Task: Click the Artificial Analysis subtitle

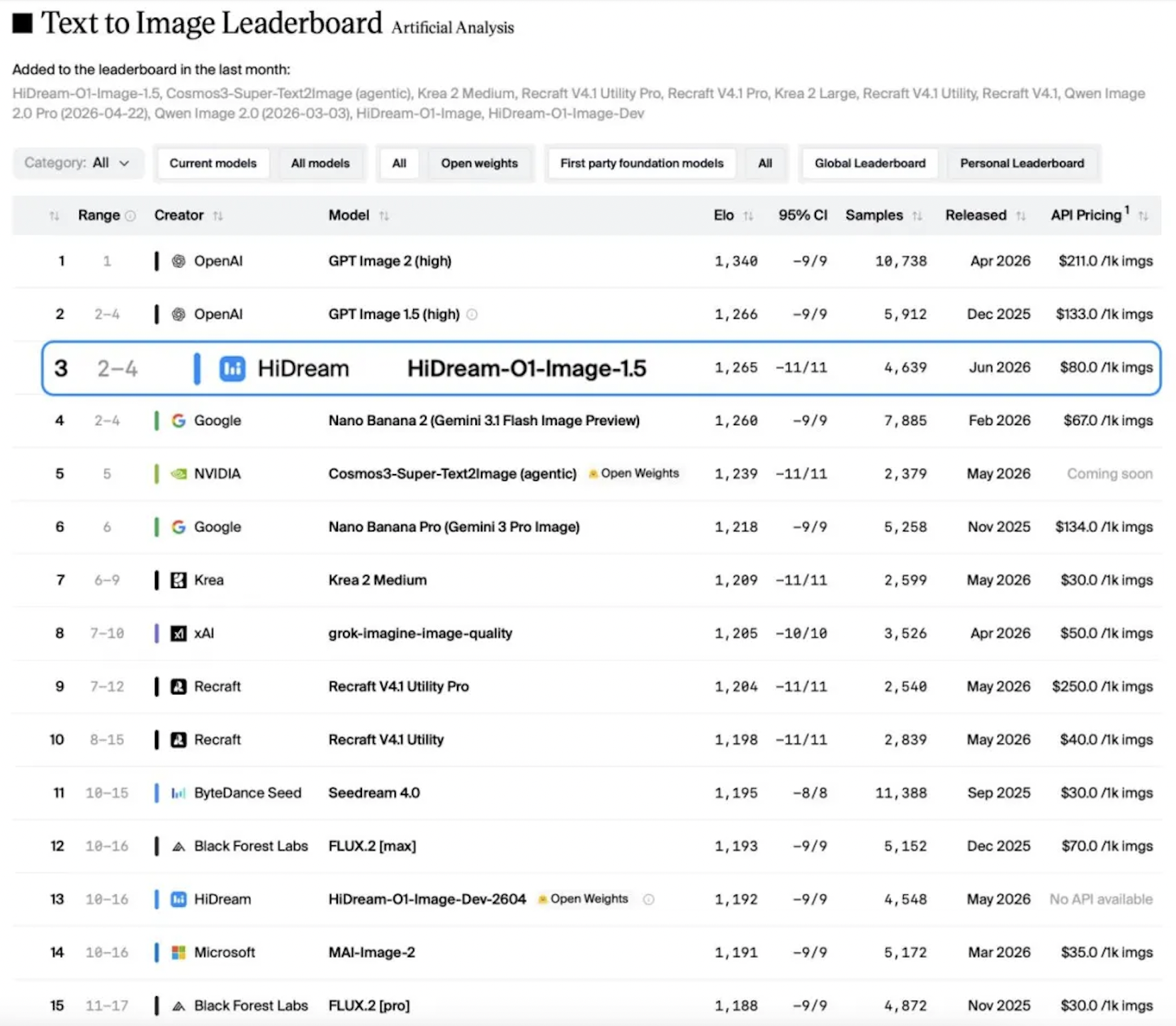Action: [x=453, y=28]
